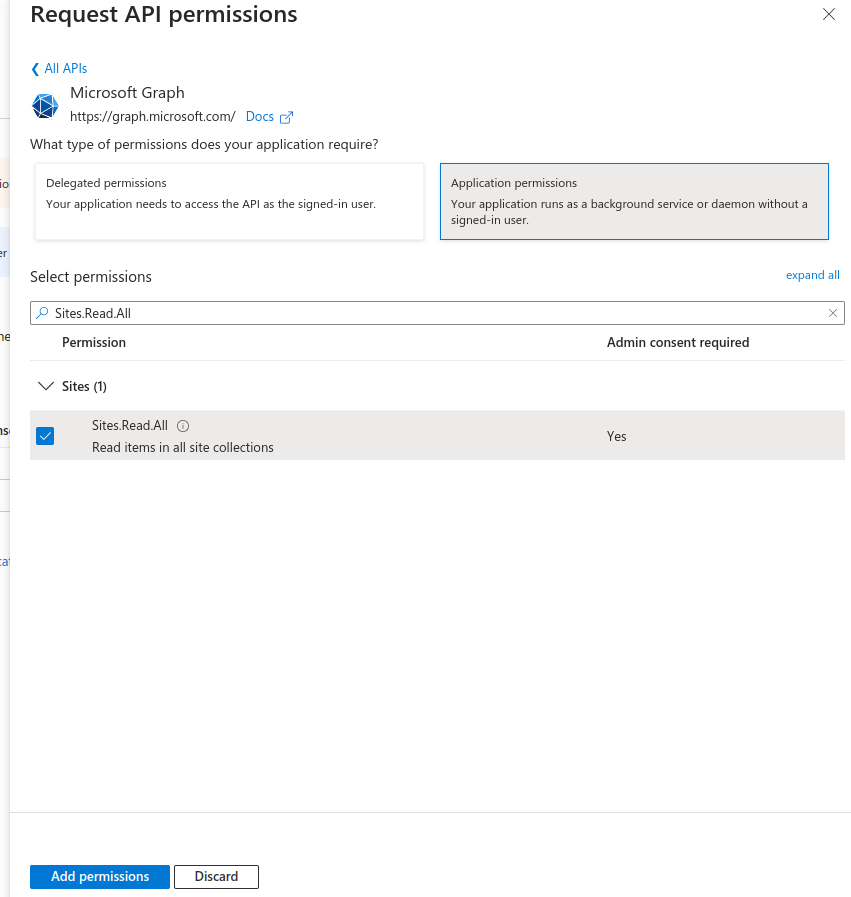Click the Permission column header
Viewport: 851px width, 897px height.
(94, 342)
